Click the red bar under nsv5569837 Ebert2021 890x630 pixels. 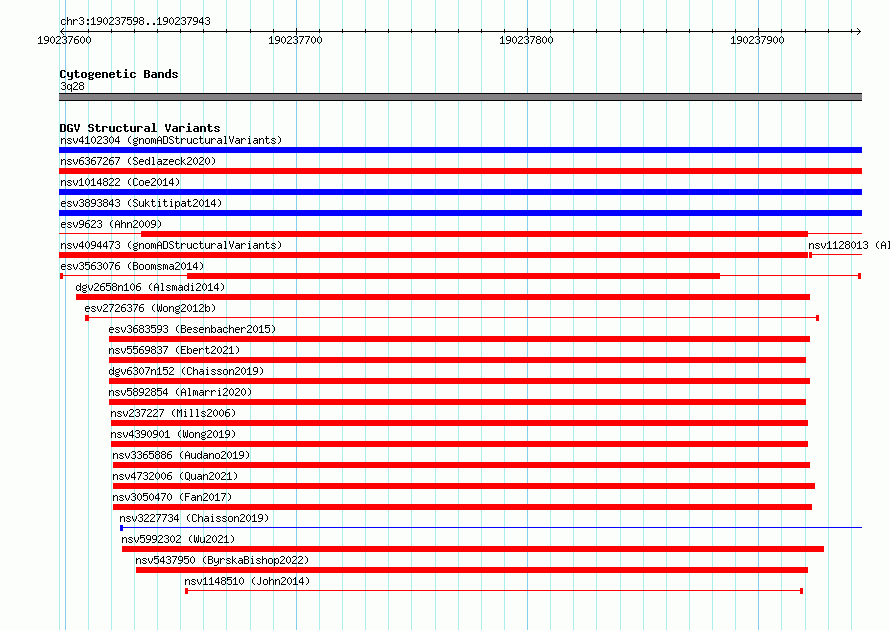(457, 360)
